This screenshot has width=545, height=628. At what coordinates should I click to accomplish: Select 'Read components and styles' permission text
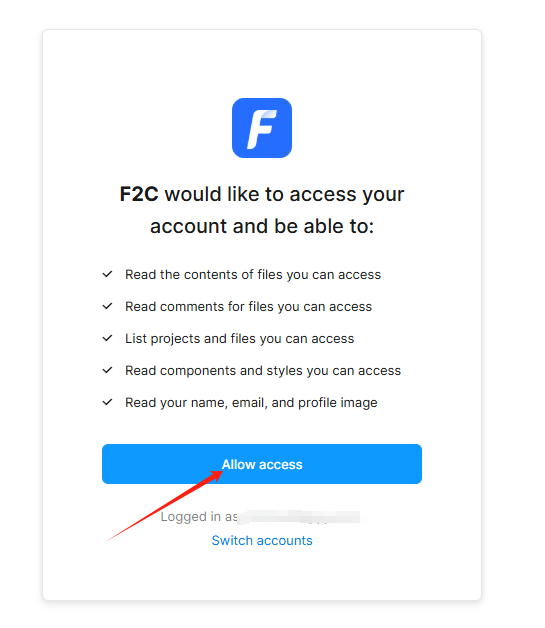coord(263,371)
